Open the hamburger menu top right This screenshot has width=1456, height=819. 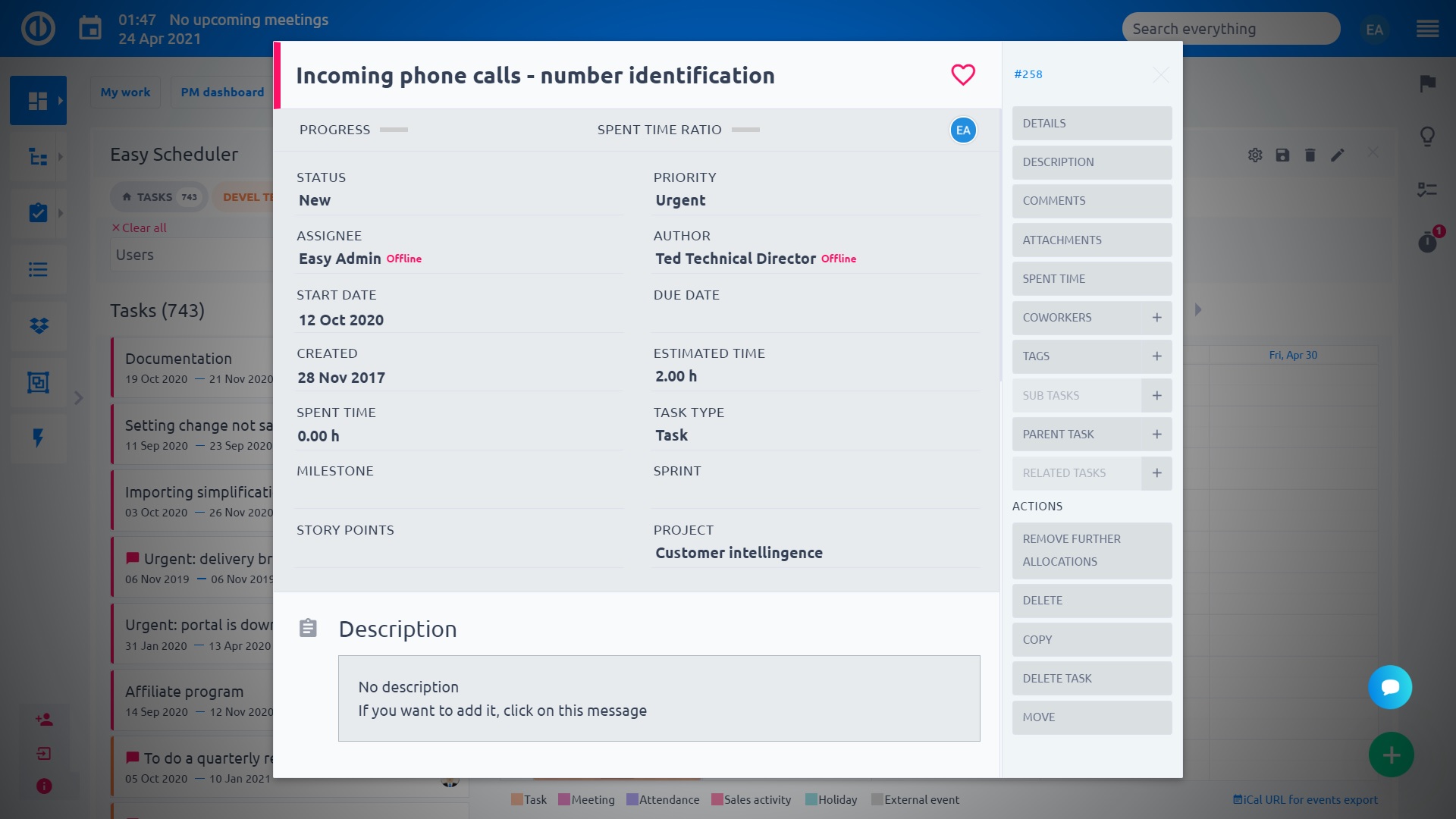coord(1427,29)
